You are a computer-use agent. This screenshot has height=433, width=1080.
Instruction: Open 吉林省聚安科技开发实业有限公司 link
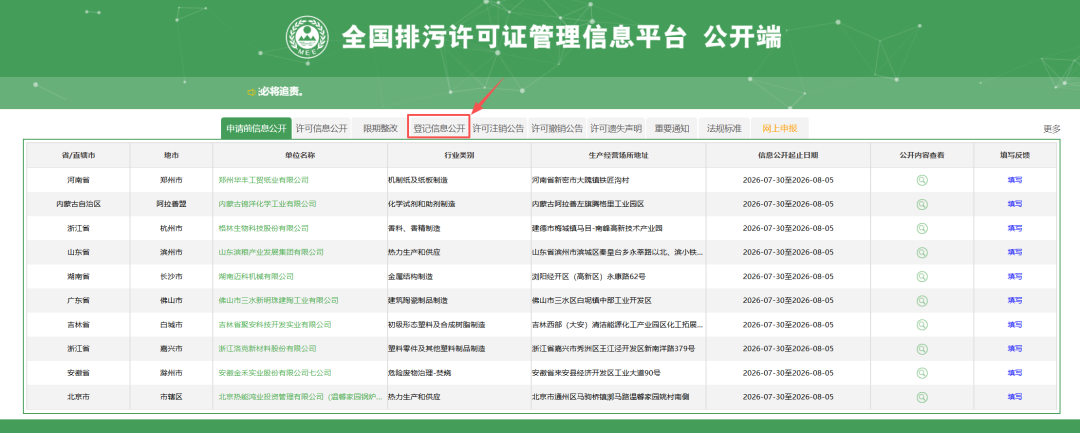click(x=275, y=325)
